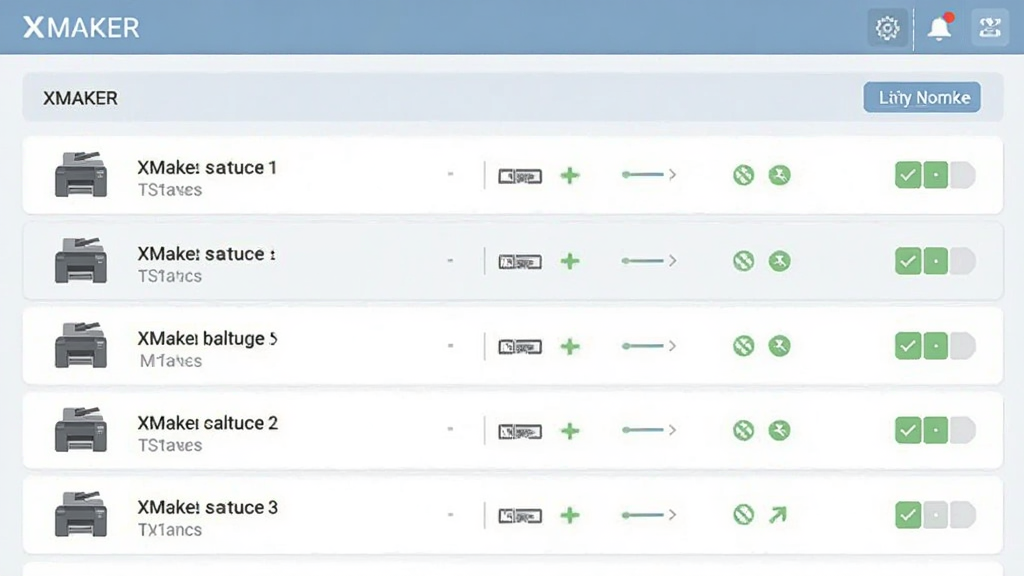The height and width of the screenshot is (576, 1024).
Task: Click striped circle icon in baltuge 5 row
Action: click(x=743, y=345)
